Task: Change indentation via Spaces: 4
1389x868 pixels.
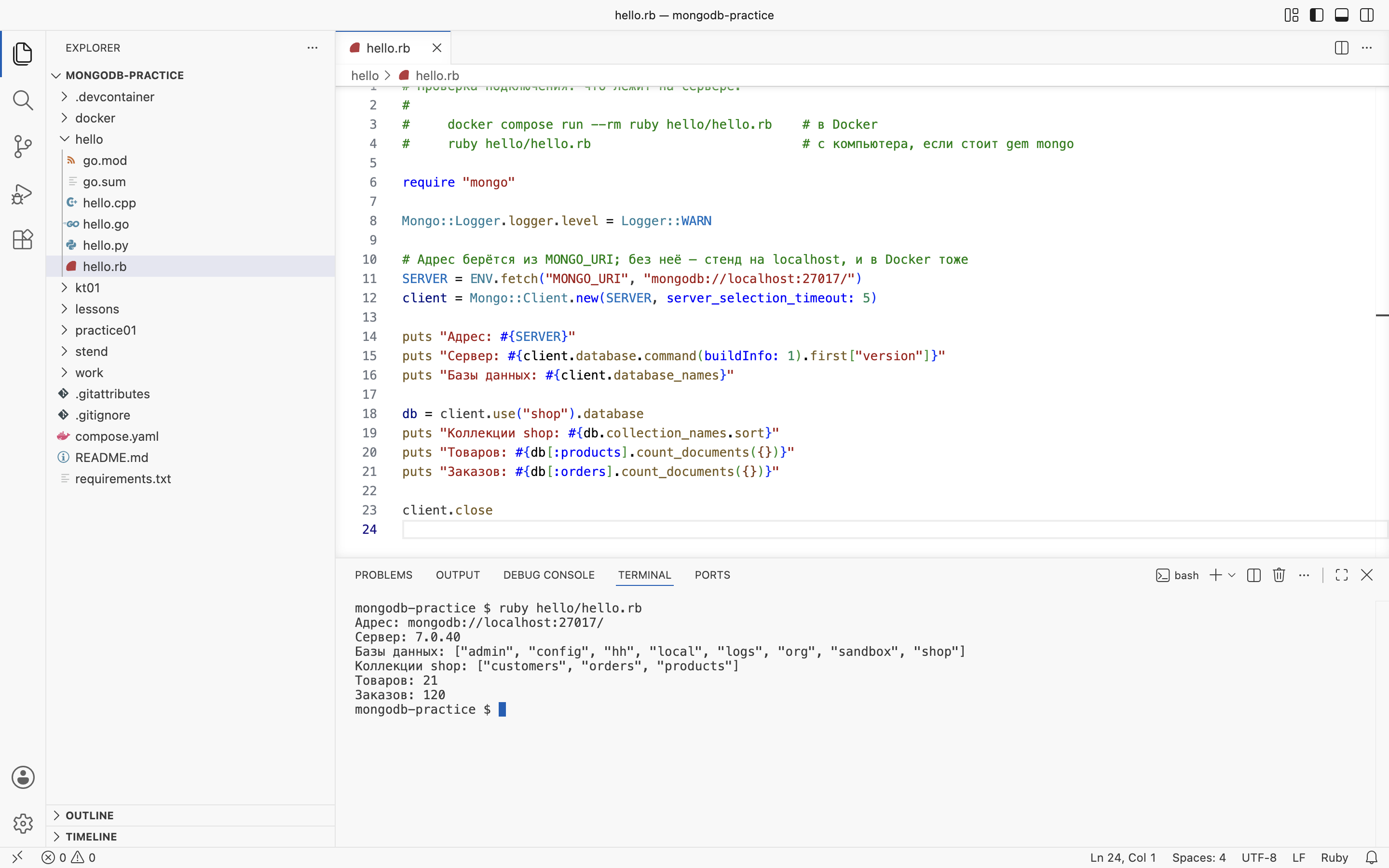Action: pos(1198,858)
